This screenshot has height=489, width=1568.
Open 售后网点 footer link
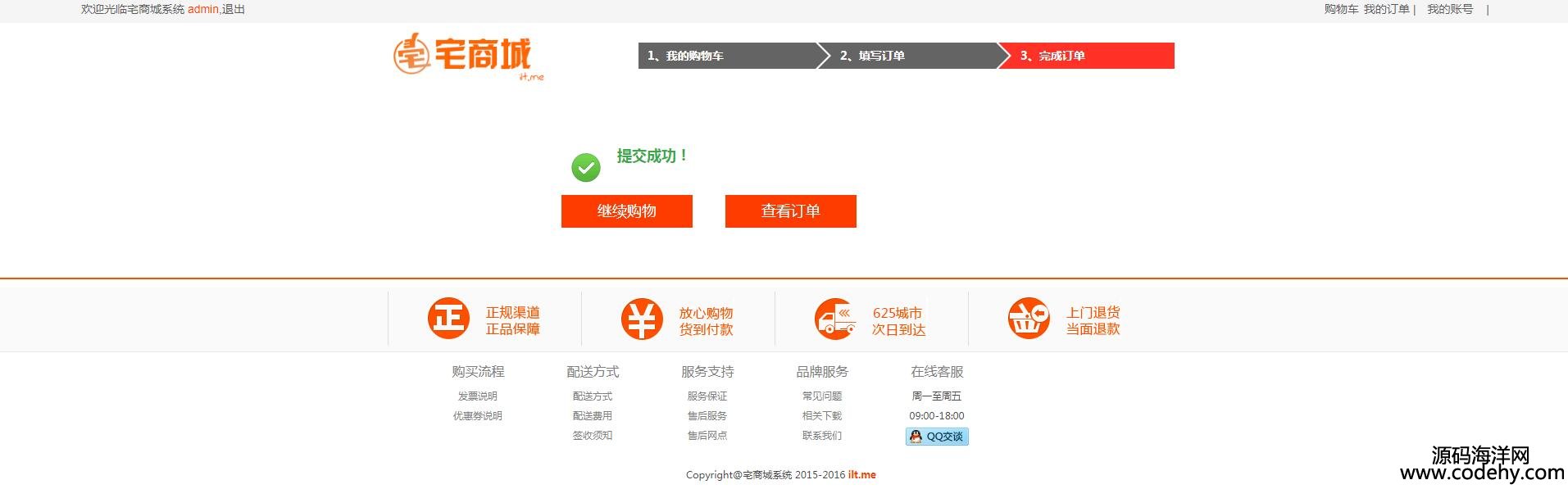point(707,436)
